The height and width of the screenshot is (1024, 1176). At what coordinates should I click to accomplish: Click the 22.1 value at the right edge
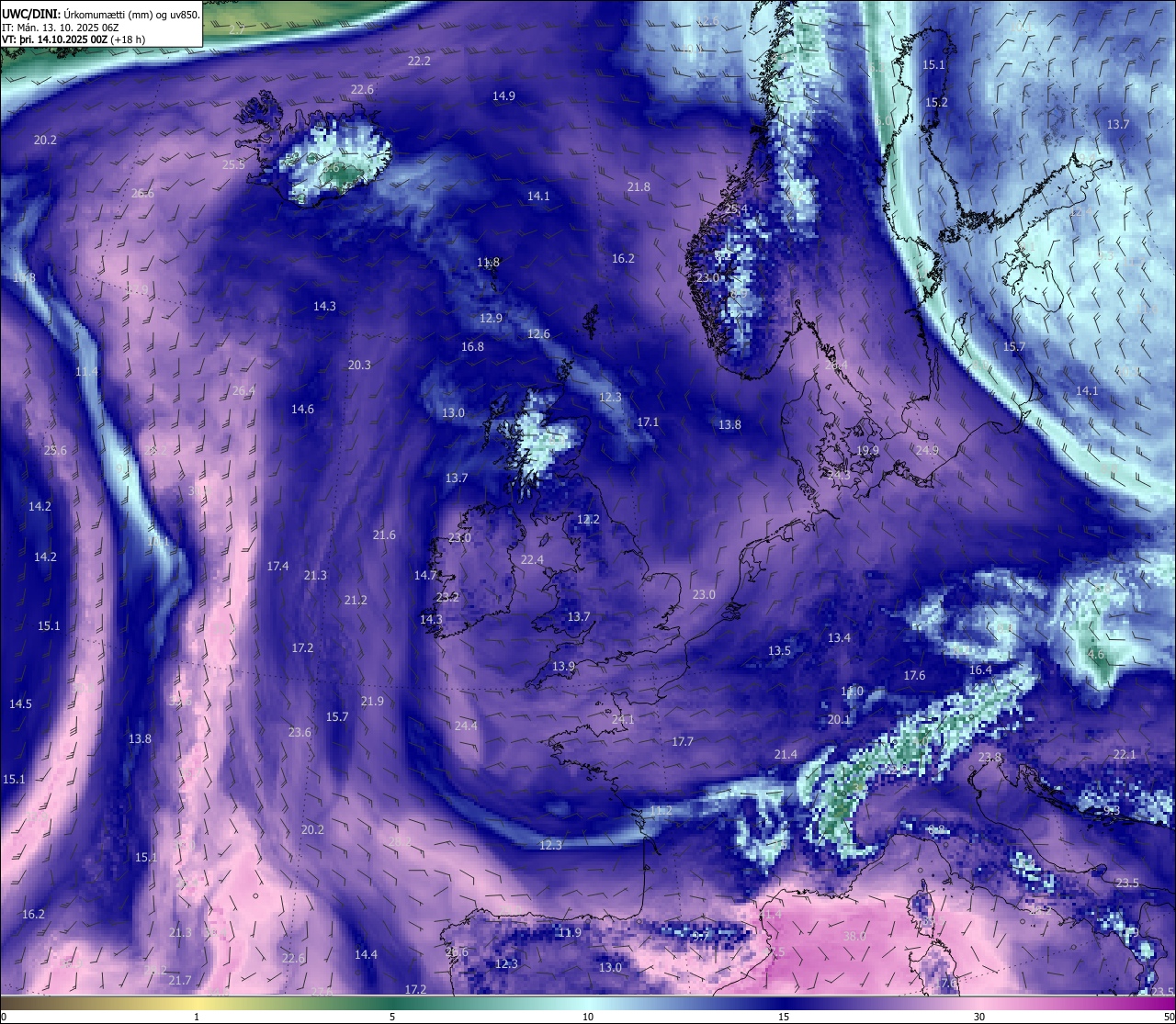click(x=1125, y=755)
